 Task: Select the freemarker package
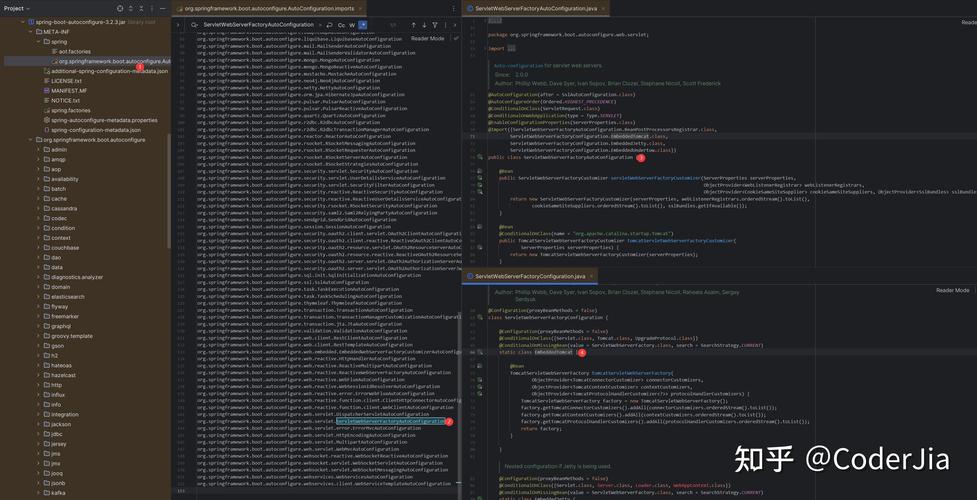coord(65,316)
